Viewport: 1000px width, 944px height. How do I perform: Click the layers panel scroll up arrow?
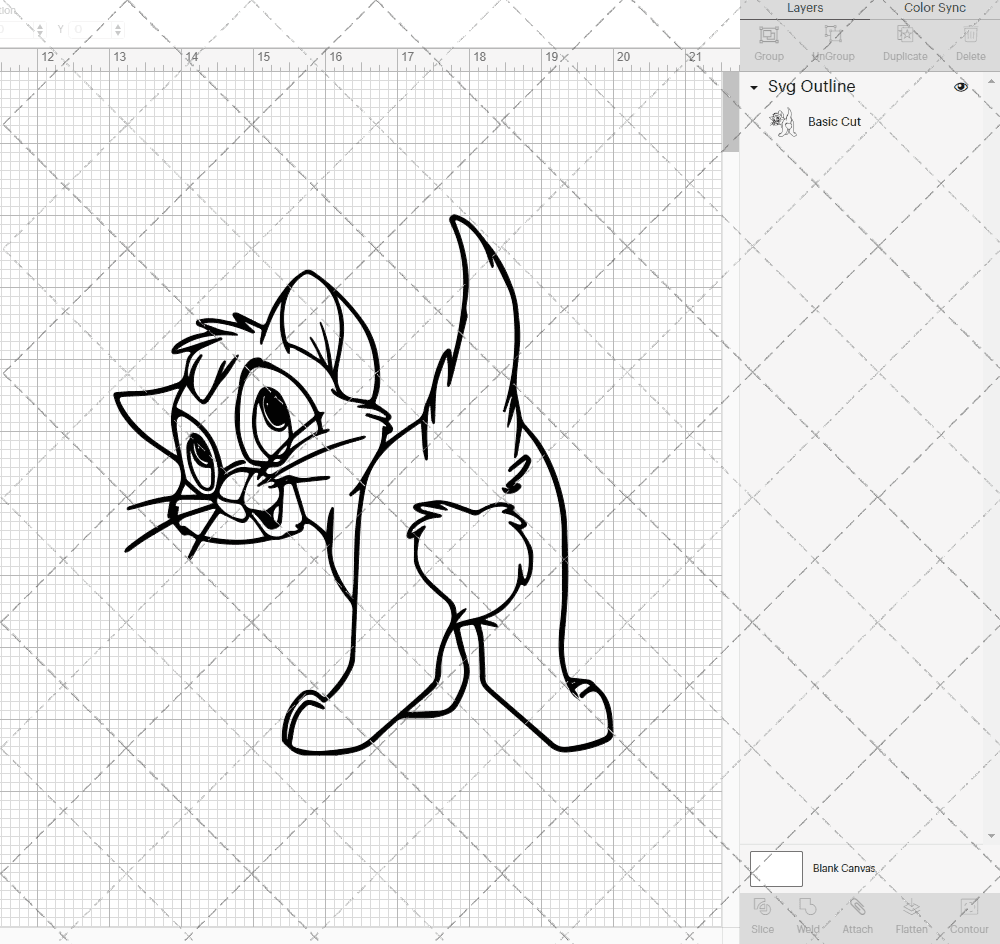pyautogui.click(x=991, y=82)
